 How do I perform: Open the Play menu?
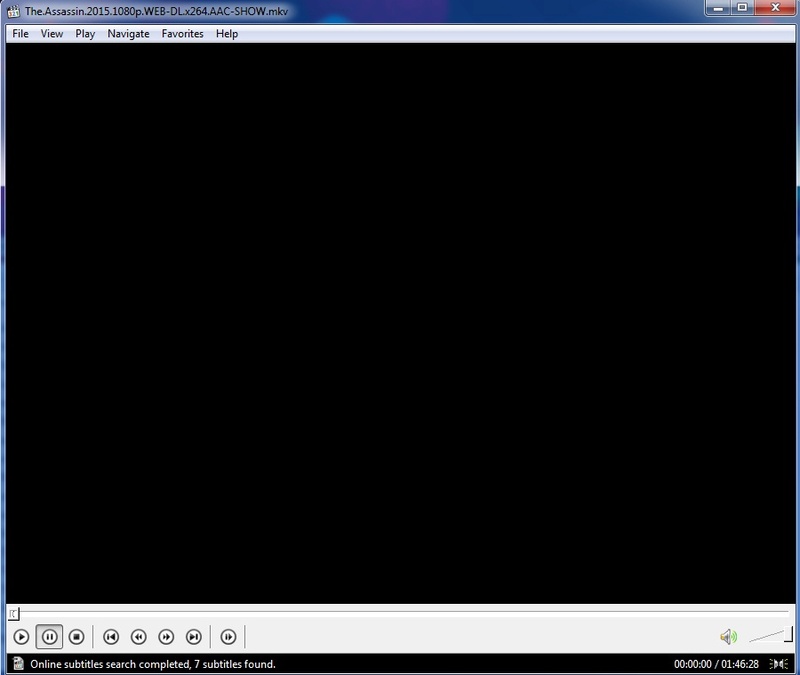85,34
